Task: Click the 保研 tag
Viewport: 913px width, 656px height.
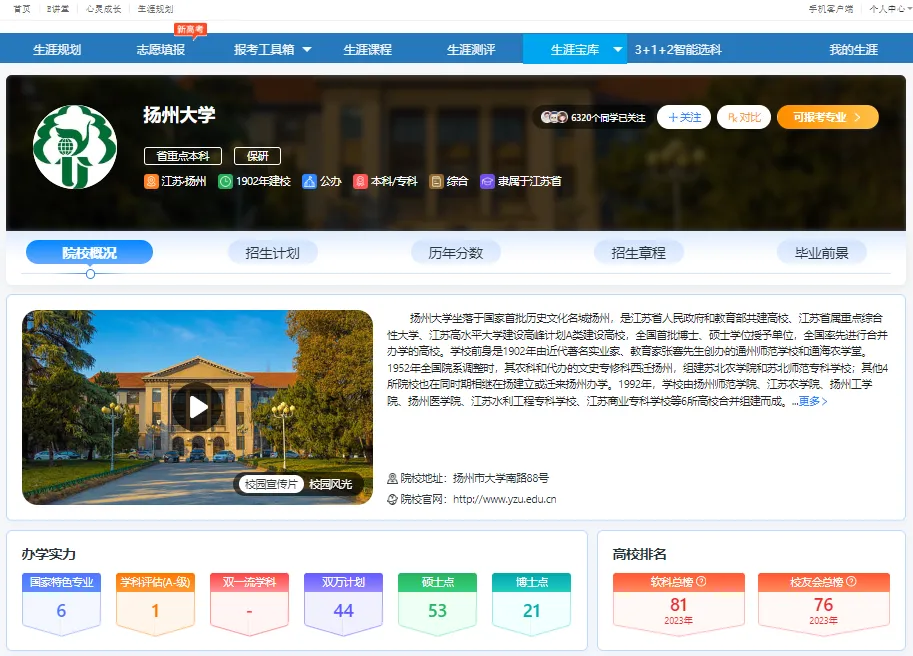Action: click(257, 156)
